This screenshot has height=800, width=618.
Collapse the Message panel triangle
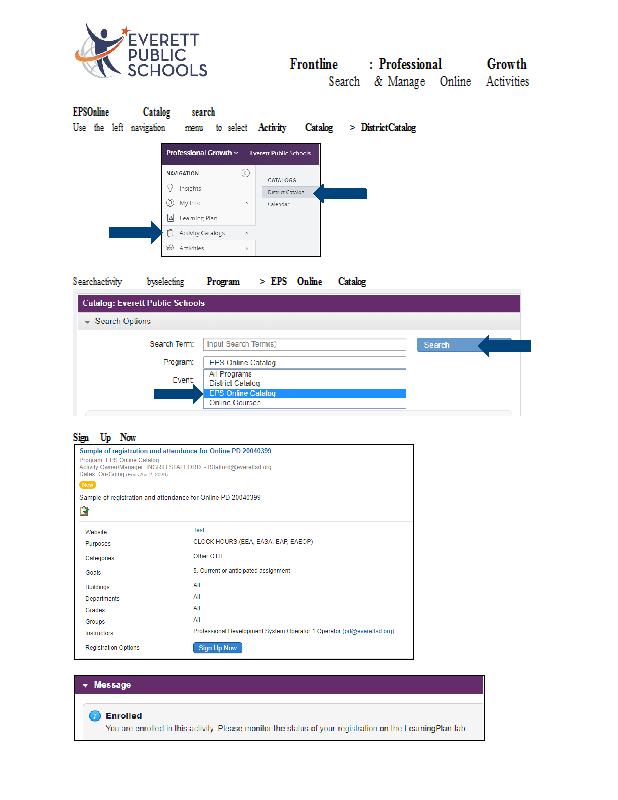85,685
